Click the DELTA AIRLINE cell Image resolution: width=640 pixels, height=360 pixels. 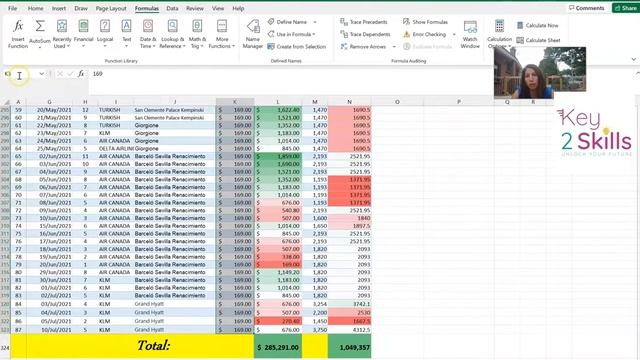[116, 149]
